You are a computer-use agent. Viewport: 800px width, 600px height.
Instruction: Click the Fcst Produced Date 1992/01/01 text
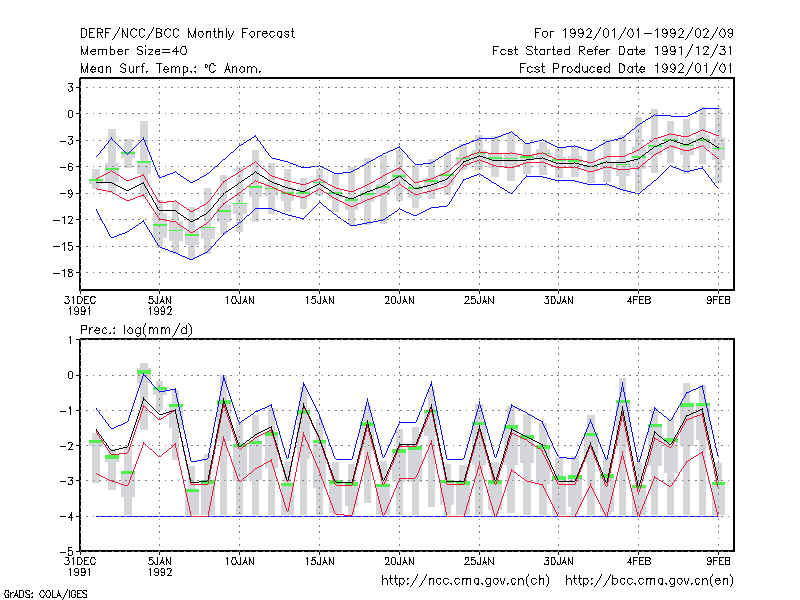pyautogui.click(x=626, y=68)
